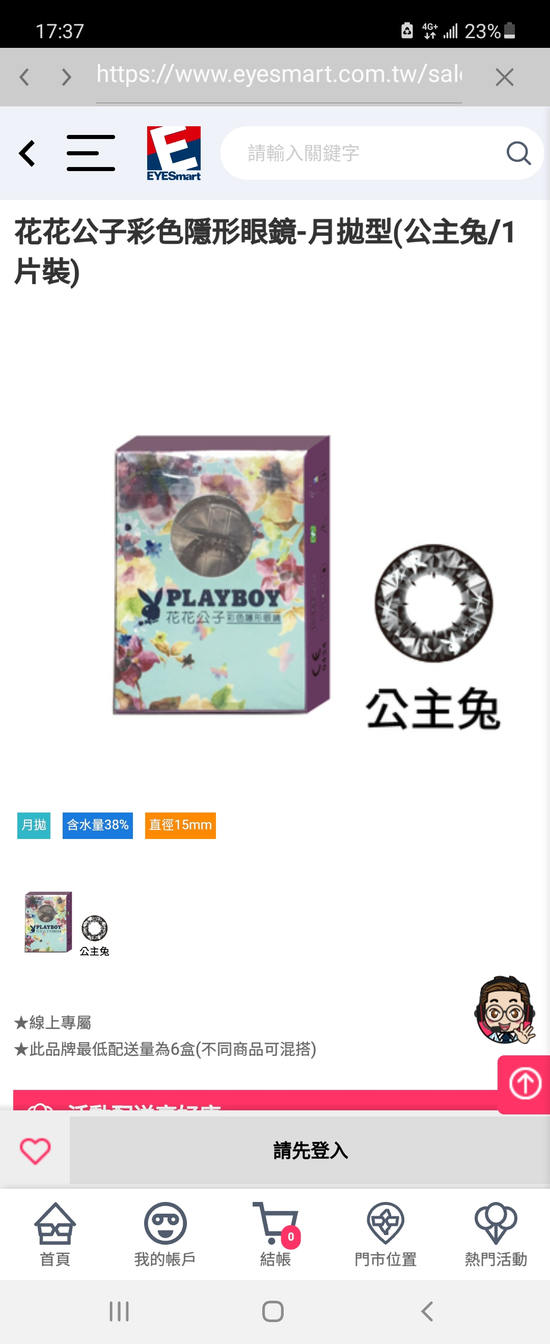Image resolution: width=550 pixels, height=1344 pixels.
Task: Open the customer service avatar chat
Action: tap(503, 1011)
